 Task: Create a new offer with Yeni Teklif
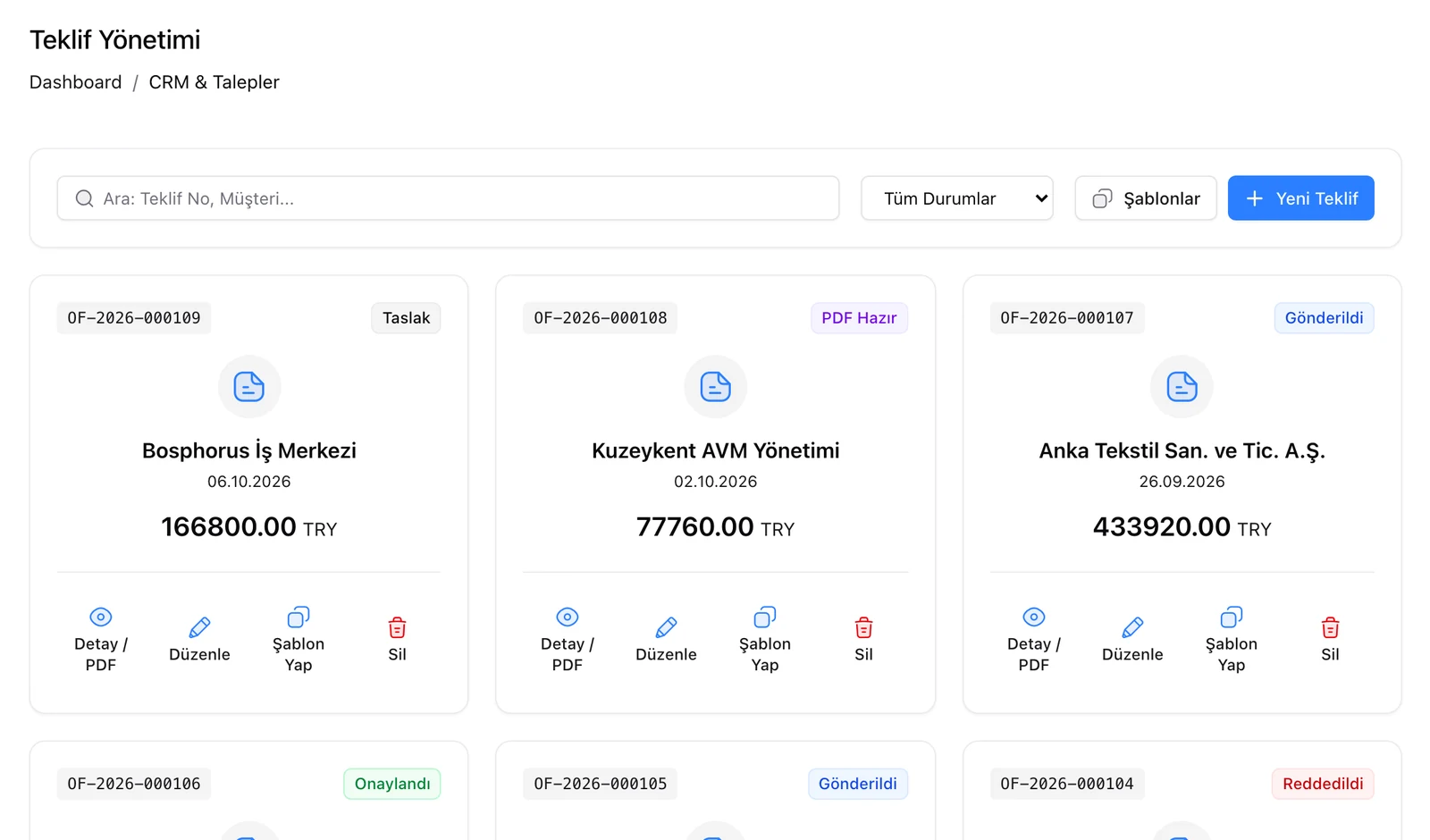[x=1301, y=198]
